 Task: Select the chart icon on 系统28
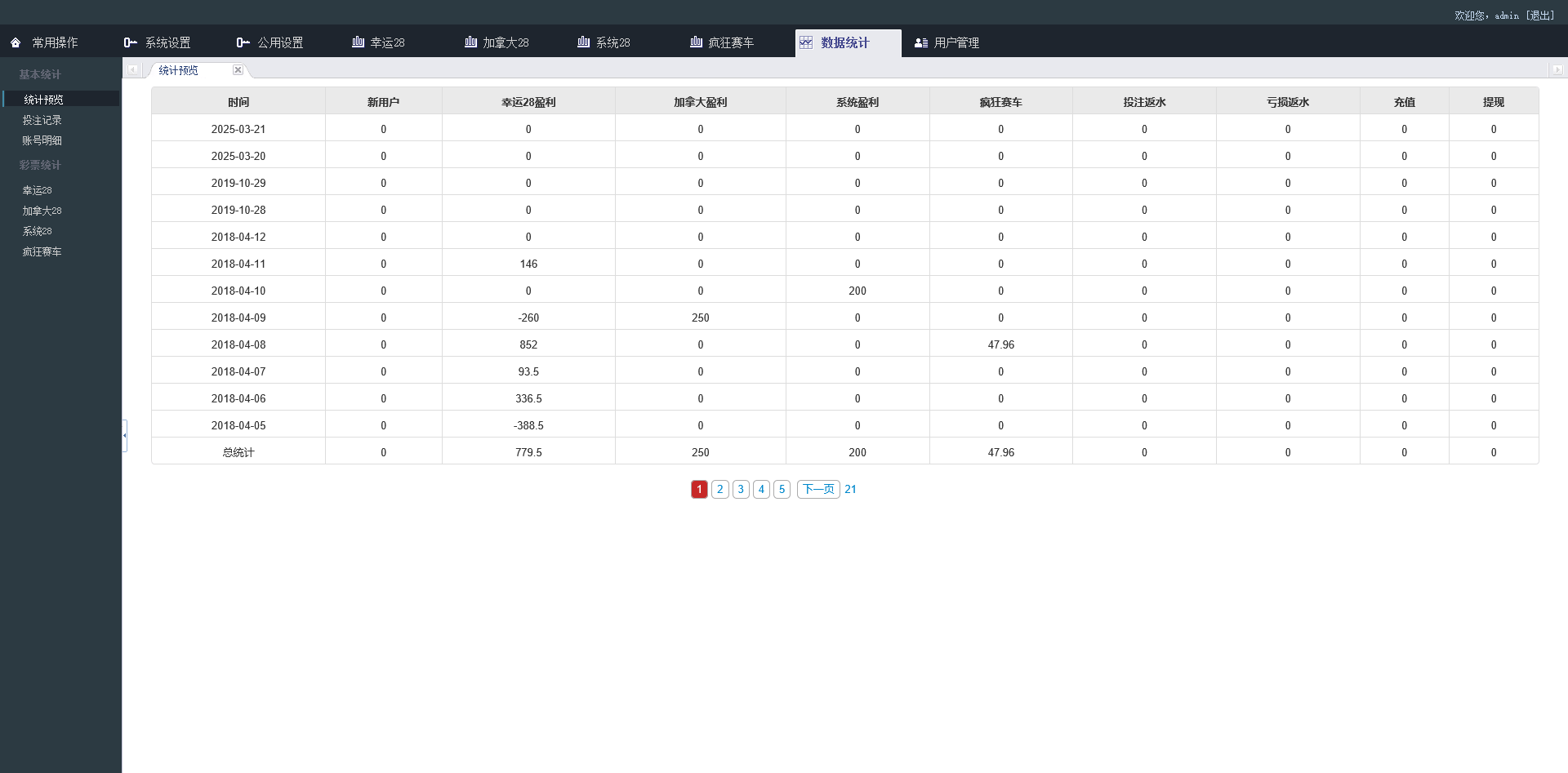[581, 42]
